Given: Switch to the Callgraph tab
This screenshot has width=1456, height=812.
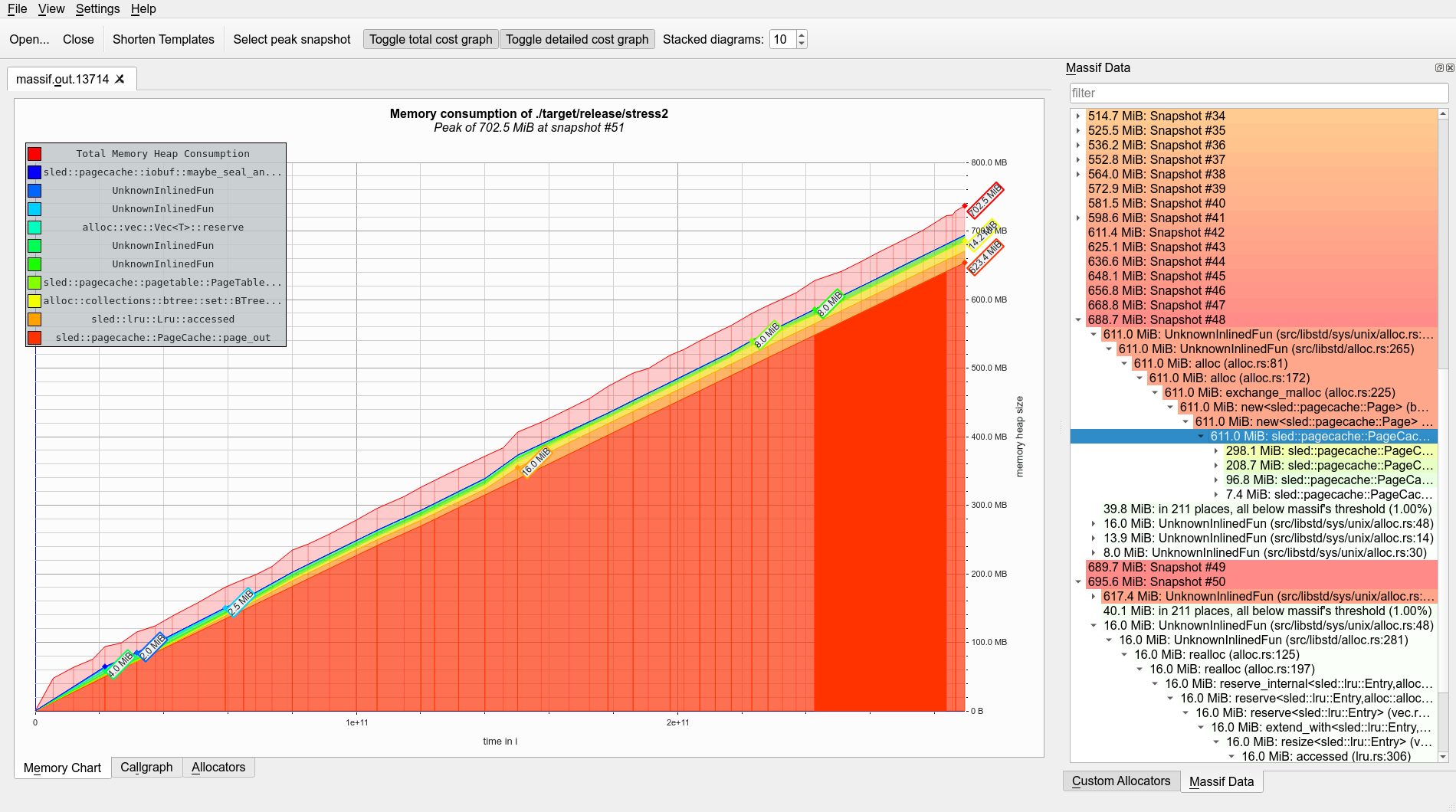Looking at the screenshot, I should [146, 768].
